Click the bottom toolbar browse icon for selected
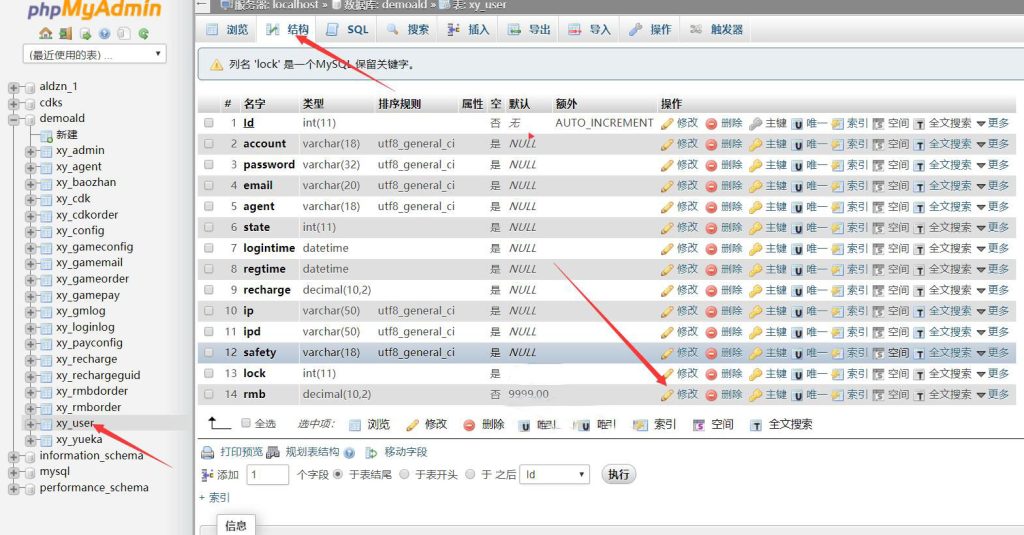The width and height of the screenshot is (1024, 535). pyautogui.click(x=355, y=425)
